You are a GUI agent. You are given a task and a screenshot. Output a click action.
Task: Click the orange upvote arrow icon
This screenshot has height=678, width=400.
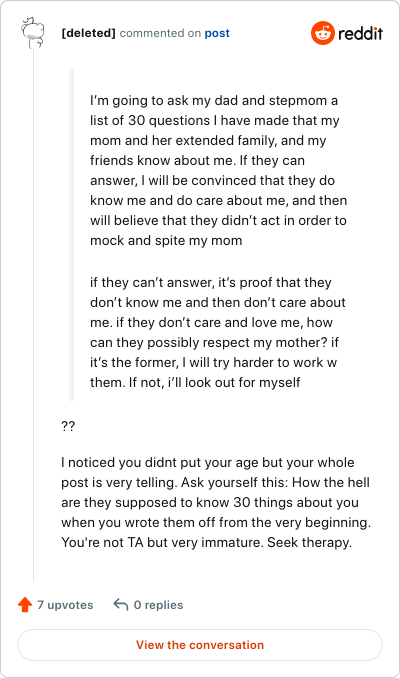click(25, 604)
